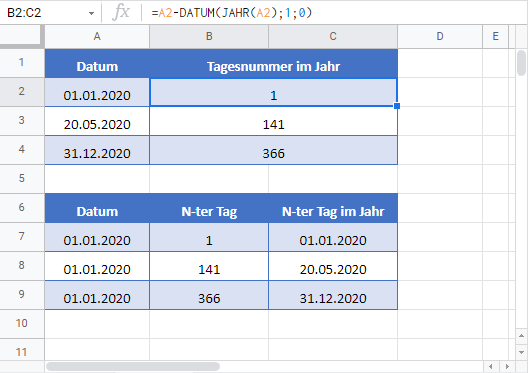Click the 'N-ter Tag im Jahr' header cell
530x373 pixels.
[x=333, y=208]
